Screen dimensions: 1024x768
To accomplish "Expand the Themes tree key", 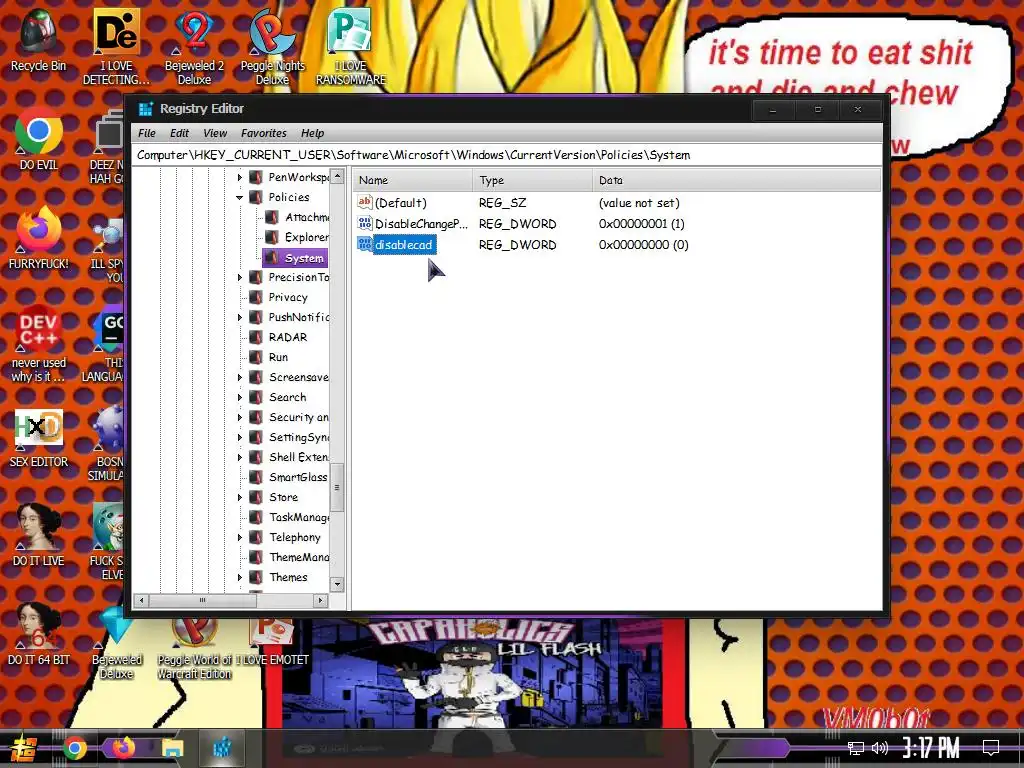I will (240, 577).
